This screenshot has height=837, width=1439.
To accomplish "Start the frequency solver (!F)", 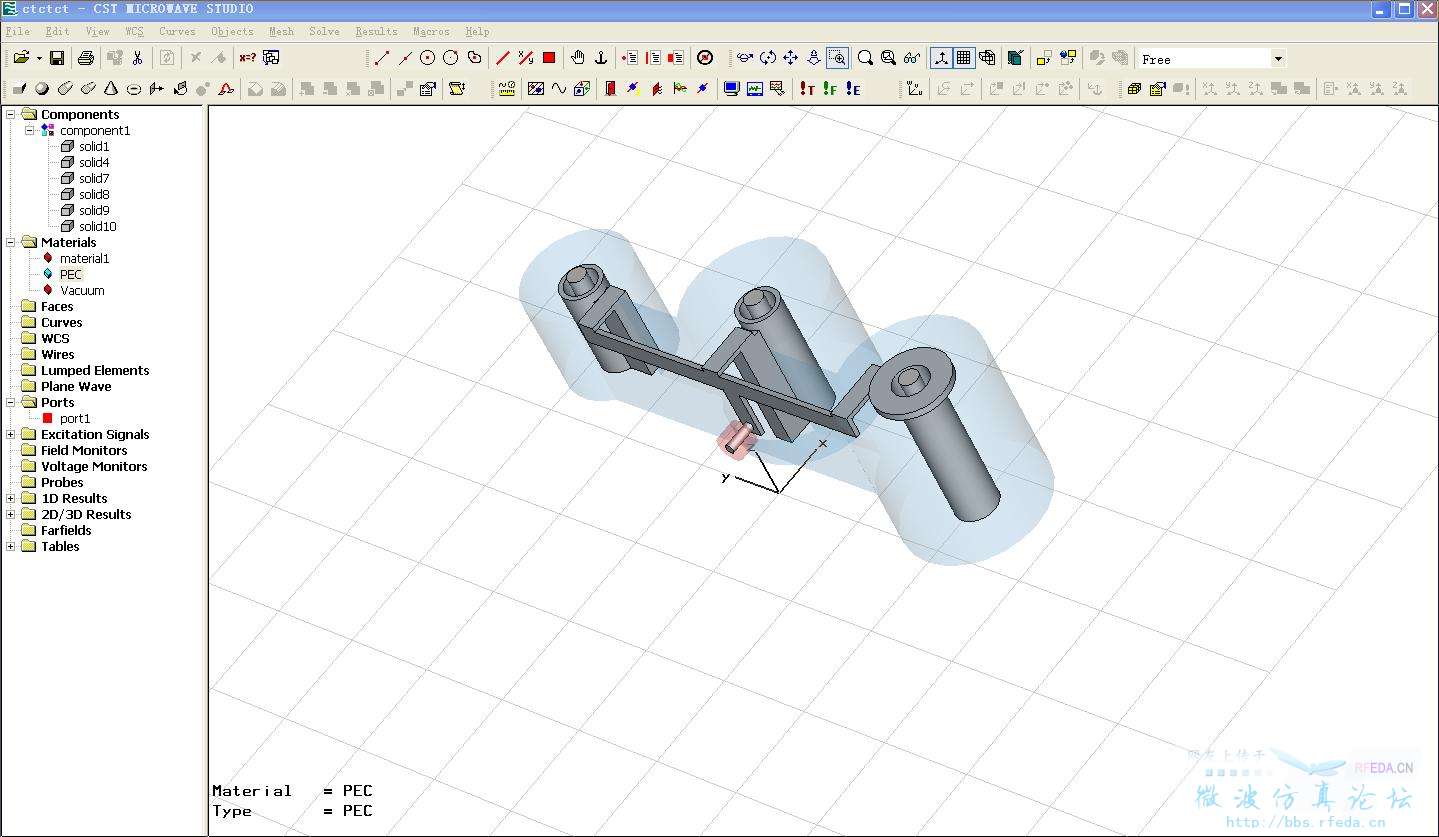I will (830, 89).
